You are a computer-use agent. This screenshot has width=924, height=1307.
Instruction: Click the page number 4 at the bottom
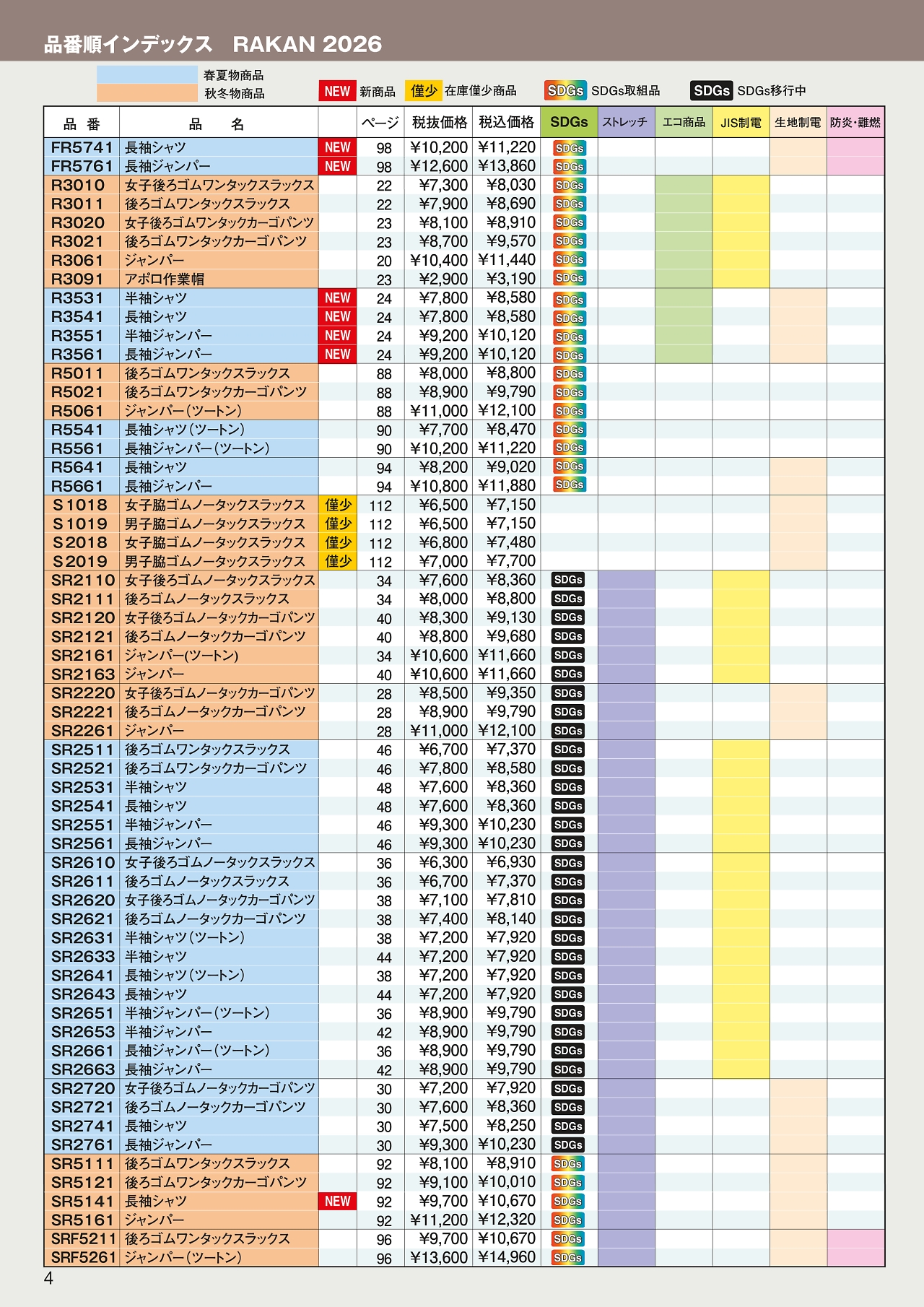tap(48, 1279)
